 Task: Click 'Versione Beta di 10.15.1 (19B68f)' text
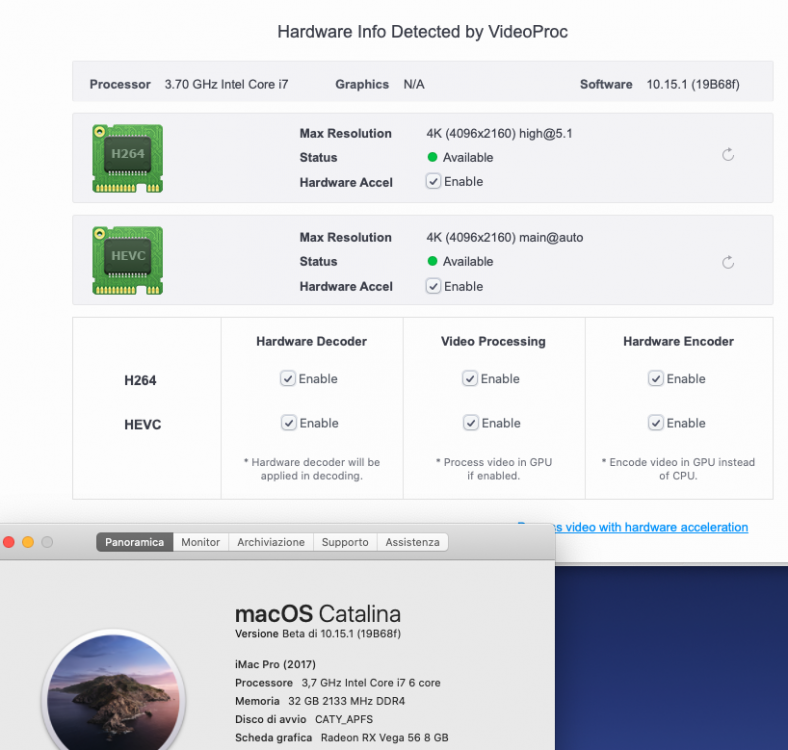[318, 633]
